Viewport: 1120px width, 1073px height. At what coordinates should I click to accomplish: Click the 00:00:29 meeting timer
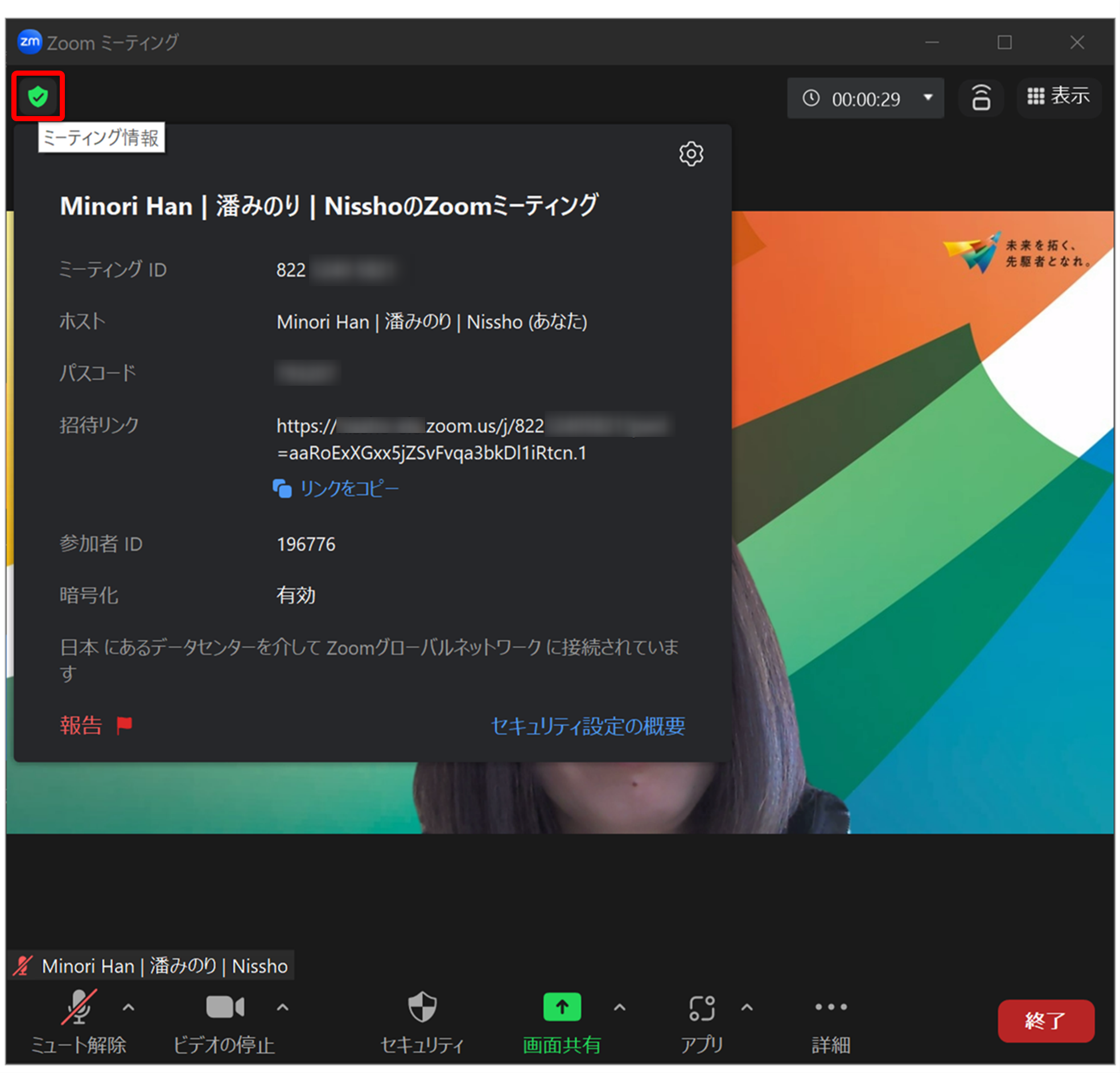pyautogui.click(x=865, y=99)
